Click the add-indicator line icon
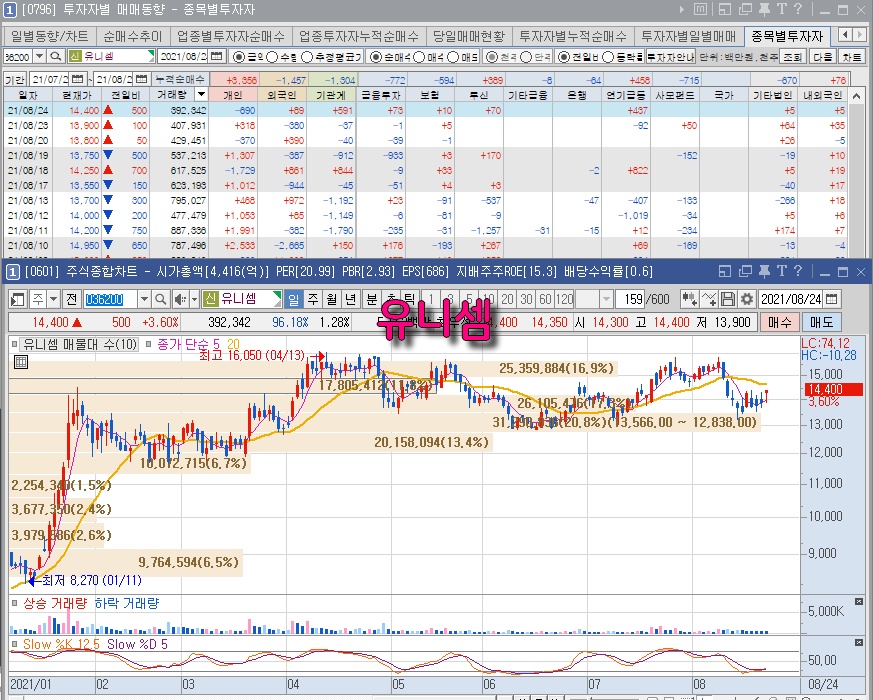The height and width of the screenshot is (700, 873). point(709,300)
